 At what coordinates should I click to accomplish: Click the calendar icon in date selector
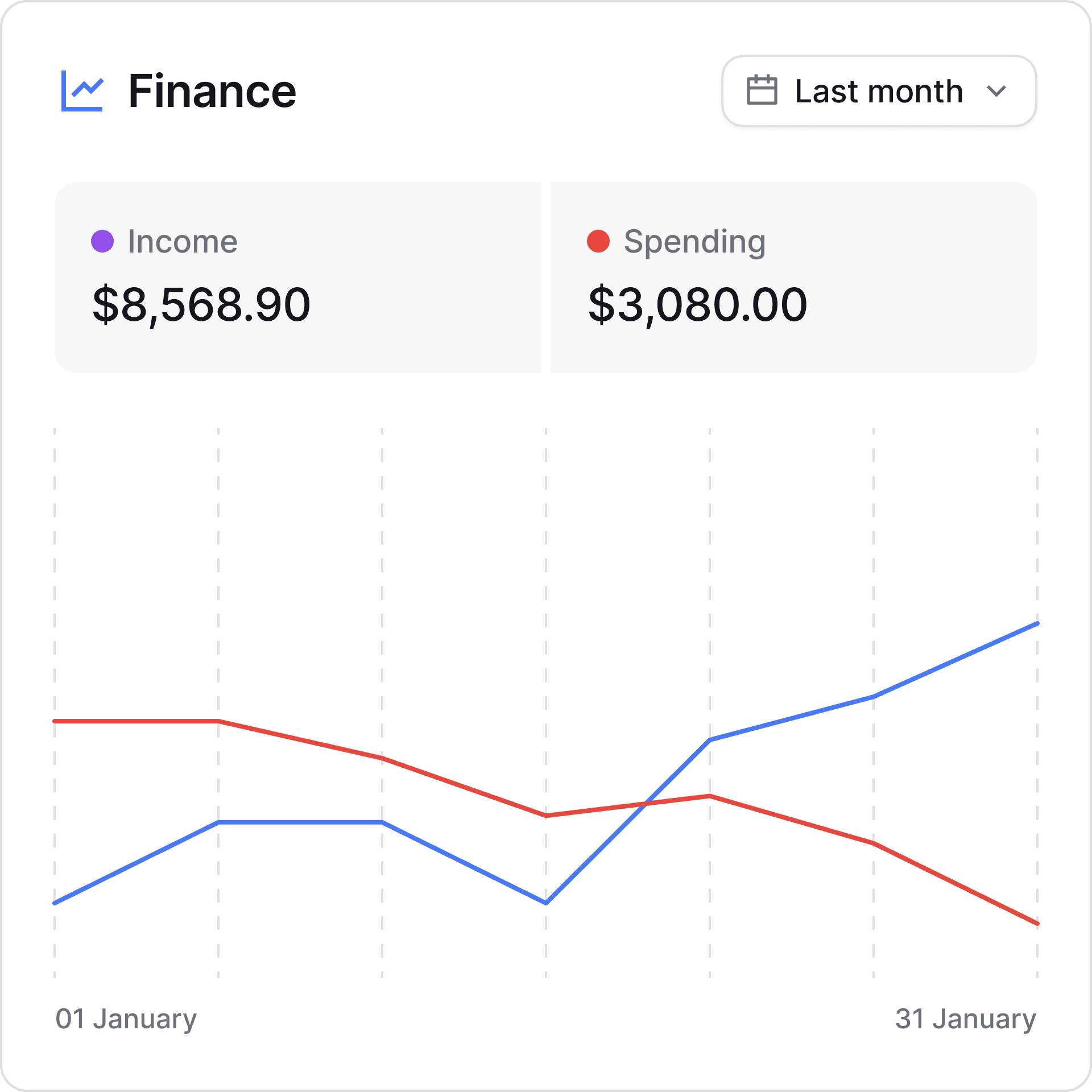pyautogui.click(x=762, y=90)
